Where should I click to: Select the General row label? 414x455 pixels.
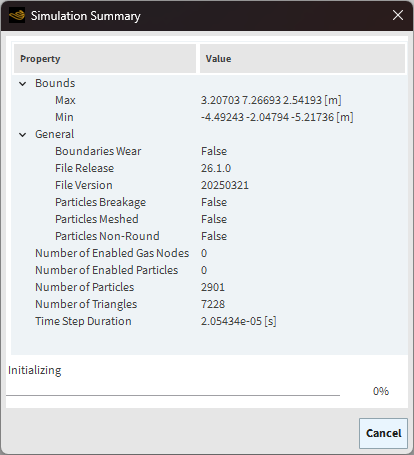tap(54, 134)
